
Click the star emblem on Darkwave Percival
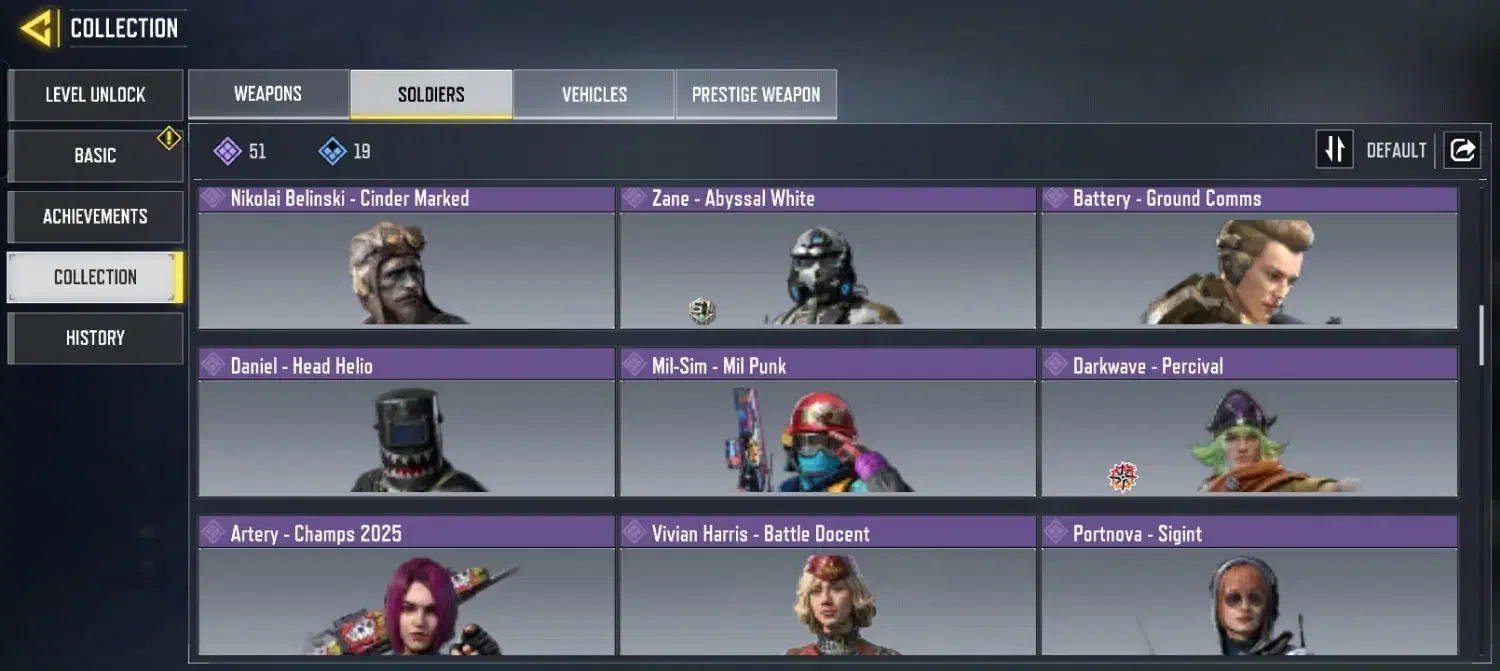(1123, 477)
